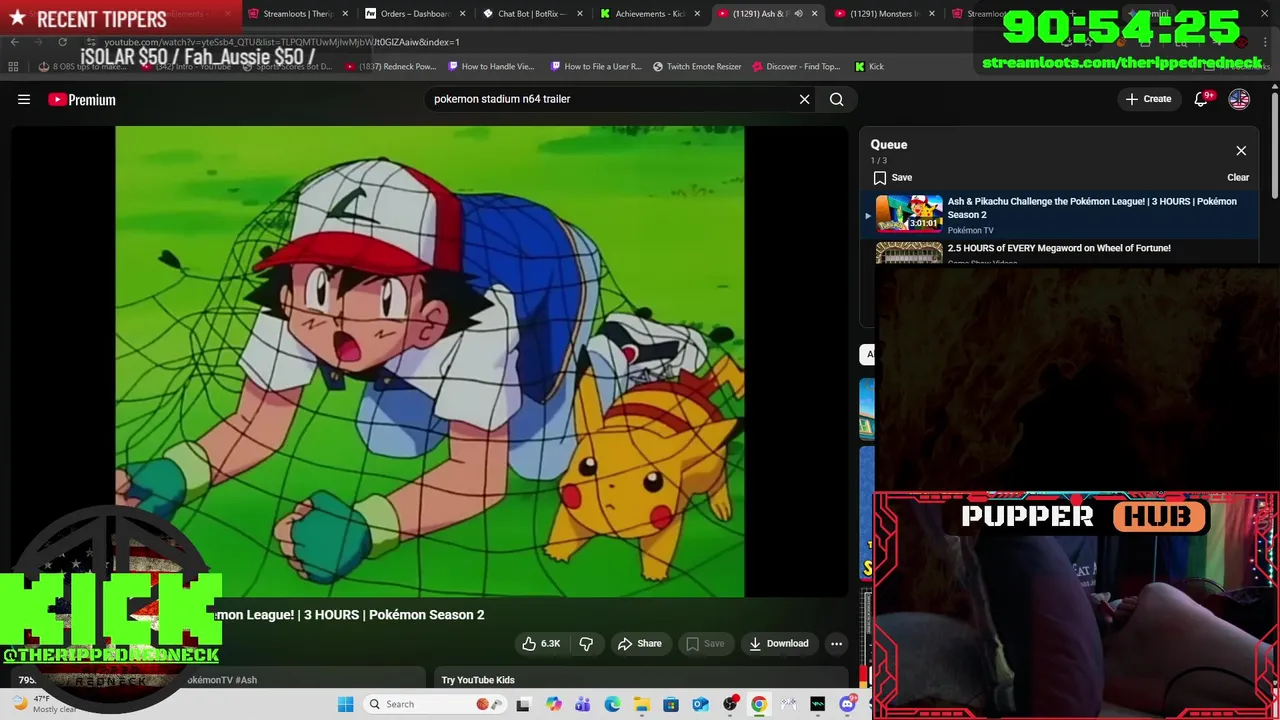Save the queue to a playlist
The width and height of the screenshot is (1280, 720).
(892, 177)
